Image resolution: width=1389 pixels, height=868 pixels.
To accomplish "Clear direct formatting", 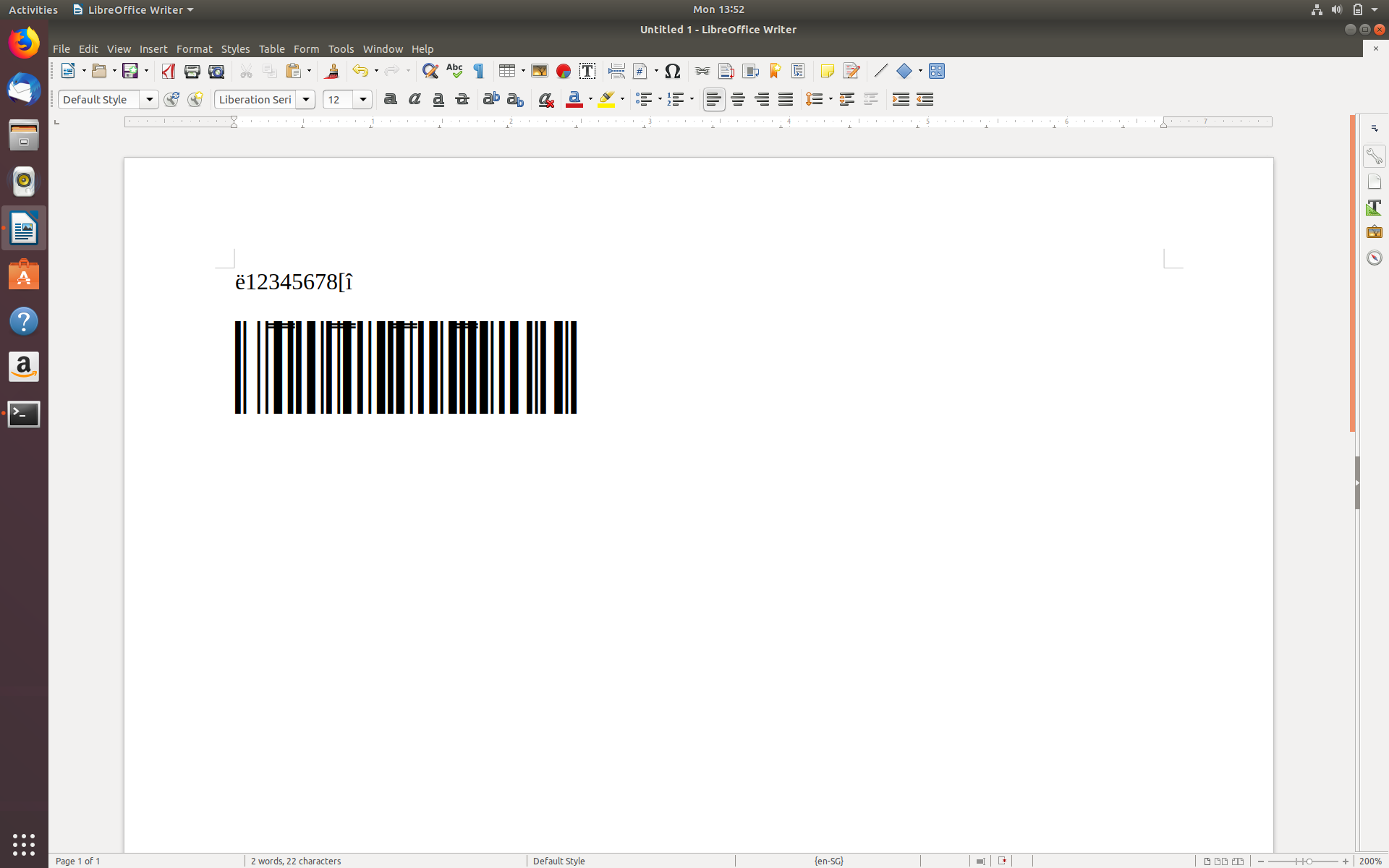I will tap(546, 99).
